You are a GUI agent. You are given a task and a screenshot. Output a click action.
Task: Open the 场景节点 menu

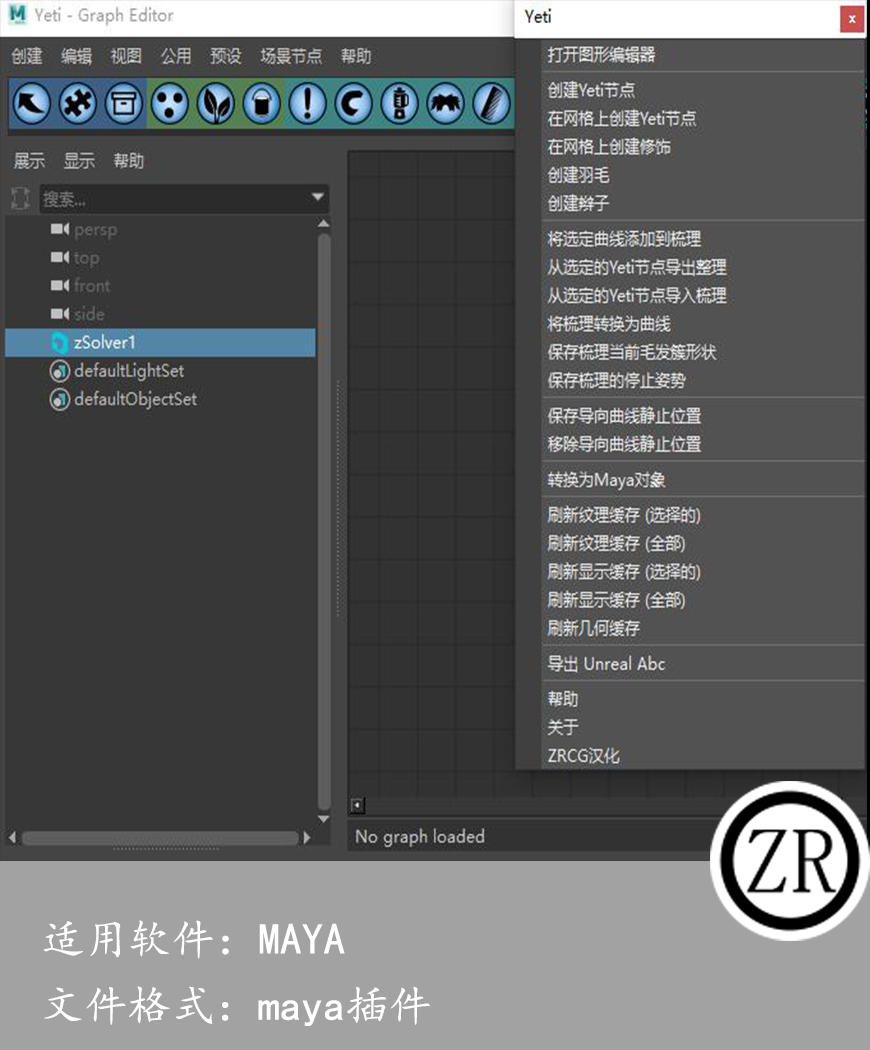[x=291, y=57]
